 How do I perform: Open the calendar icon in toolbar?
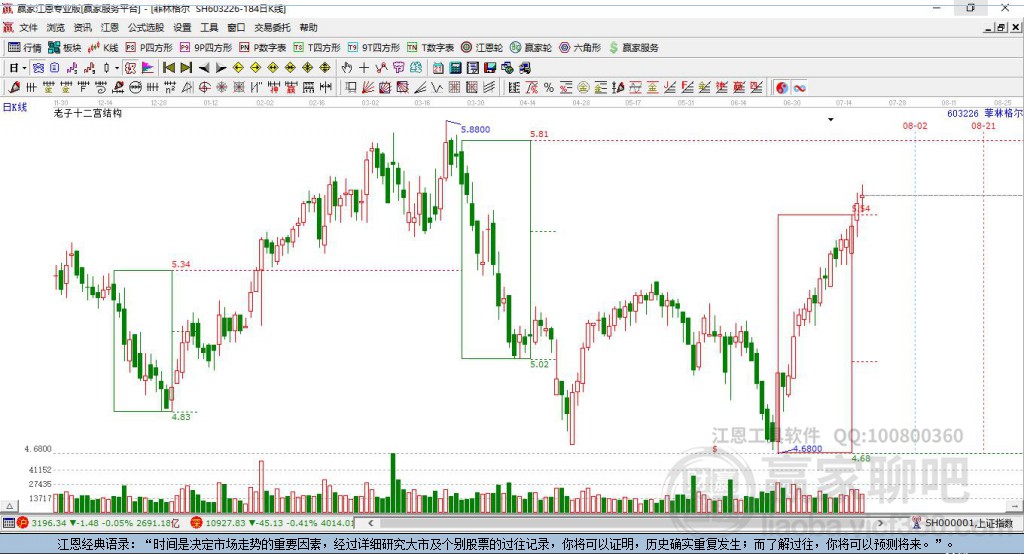438,68
